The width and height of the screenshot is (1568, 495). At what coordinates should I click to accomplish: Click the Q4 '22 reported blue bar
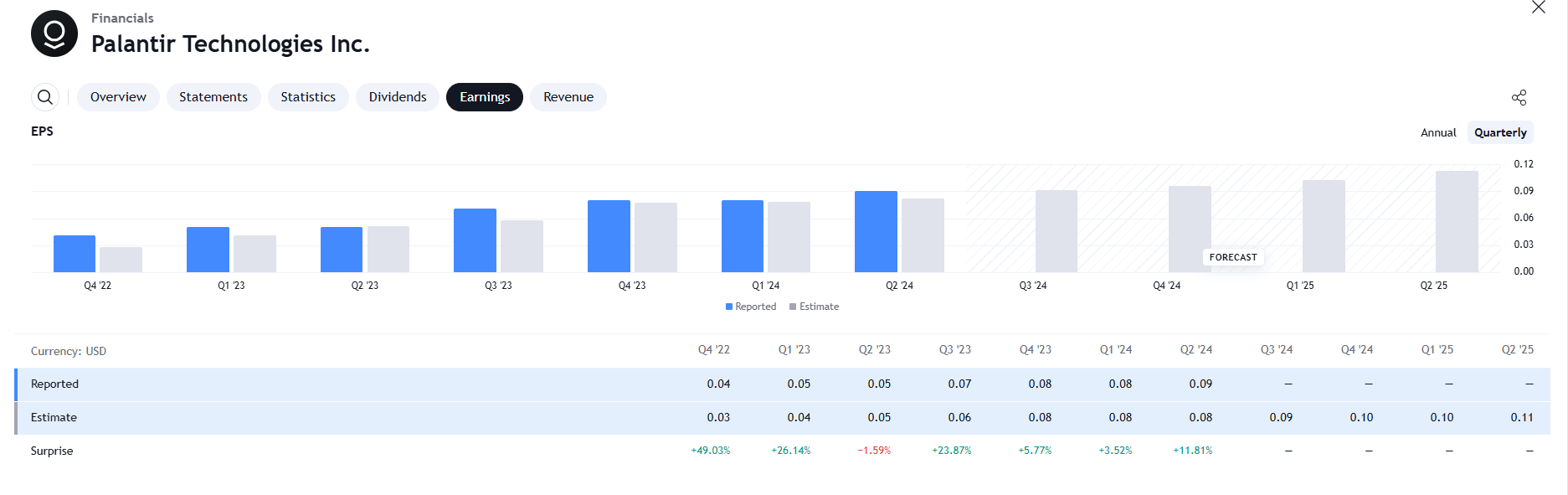click(x=75, y=254)
